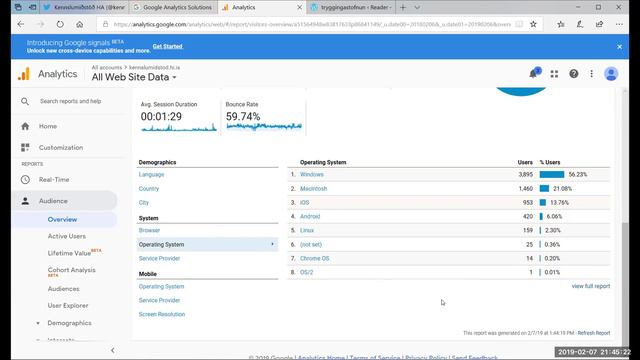Image resolution: width=640 pixels, height=360 pixels.
Task: Click the browser back arrow
Action: (21, 24)
